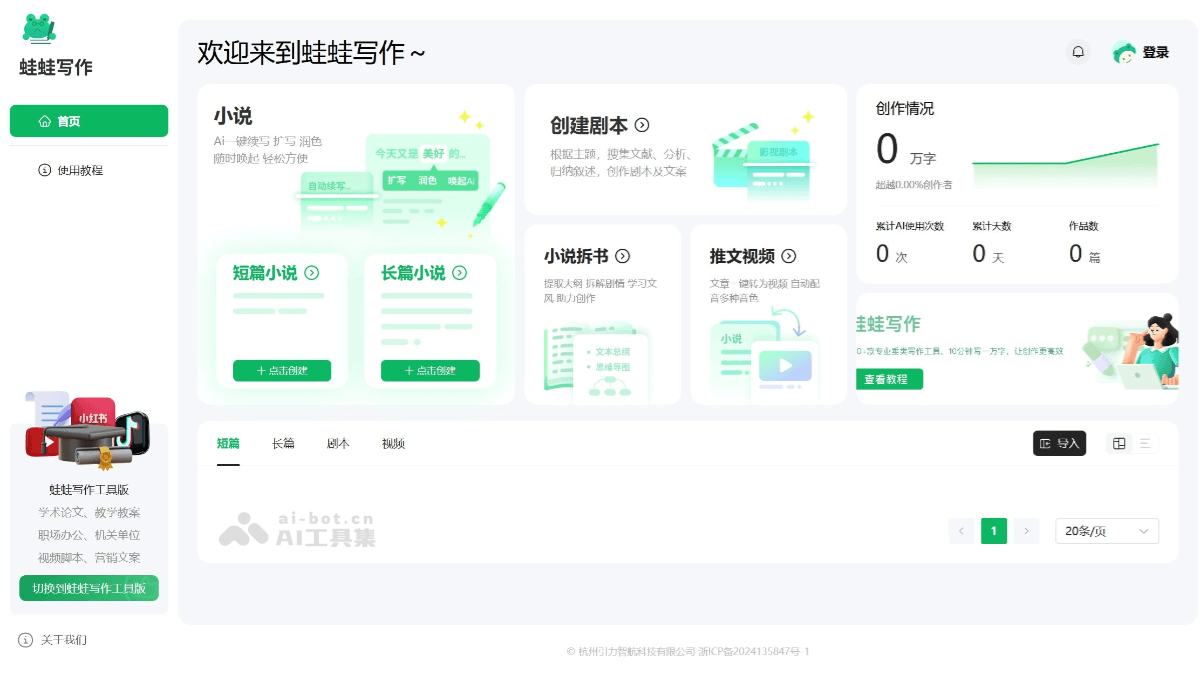Click 切换到蛙蛙写作工具版 in sidebar
Image resolution: width=1200 pixels, height=675 pixels.
88,587
